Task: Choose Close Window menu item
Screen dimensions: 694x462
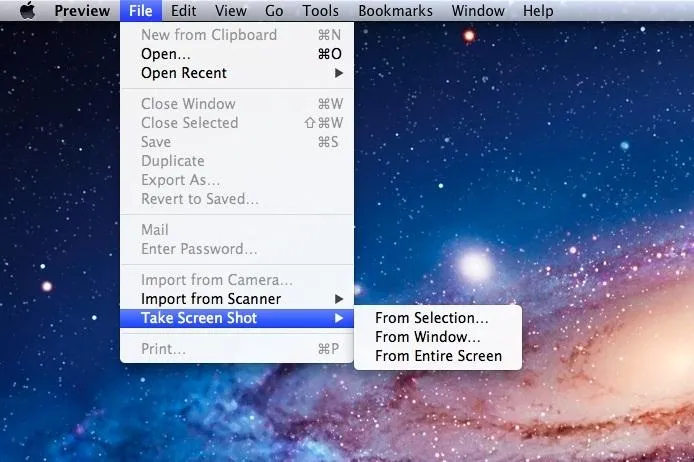Action: [237, 104]
